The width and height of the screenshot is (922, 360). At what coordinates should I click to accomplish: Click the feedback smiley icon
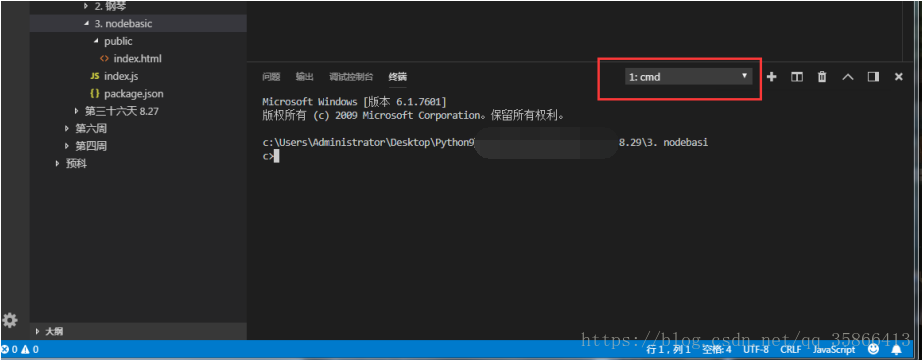(874, 349)
